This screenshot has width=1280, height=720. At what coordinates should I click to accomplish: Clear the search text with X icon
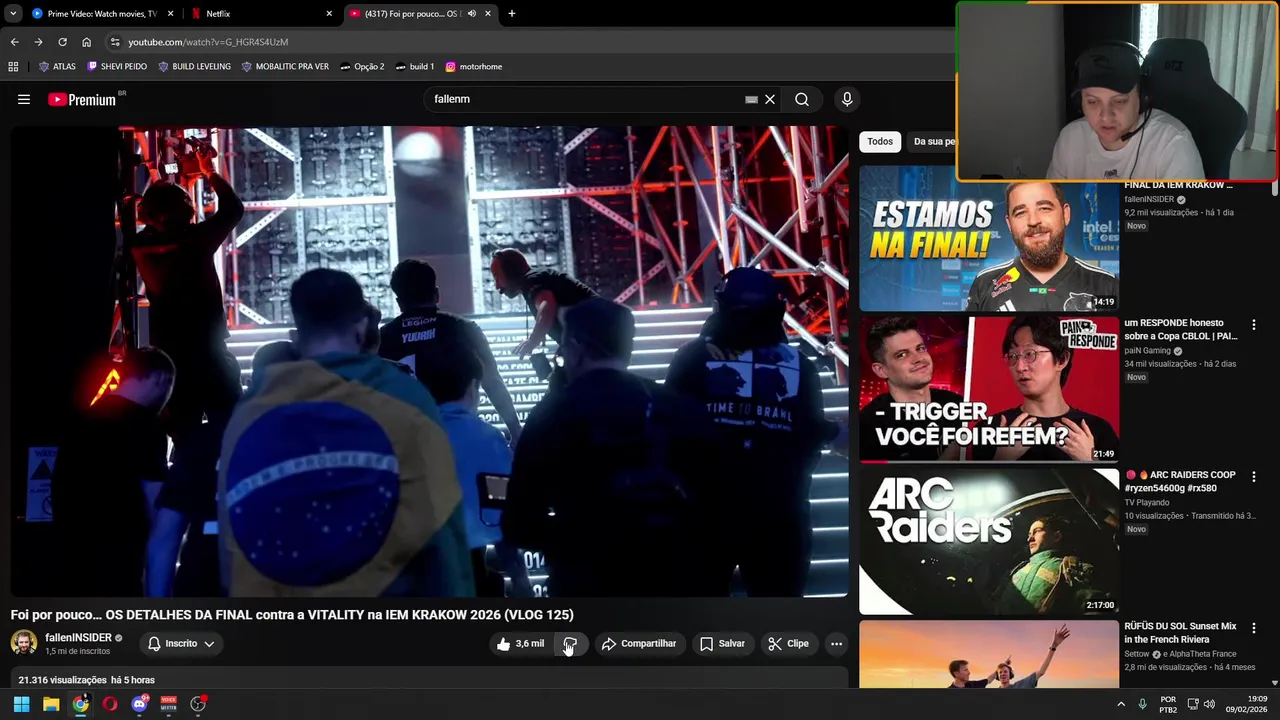[x=770, y=99]
